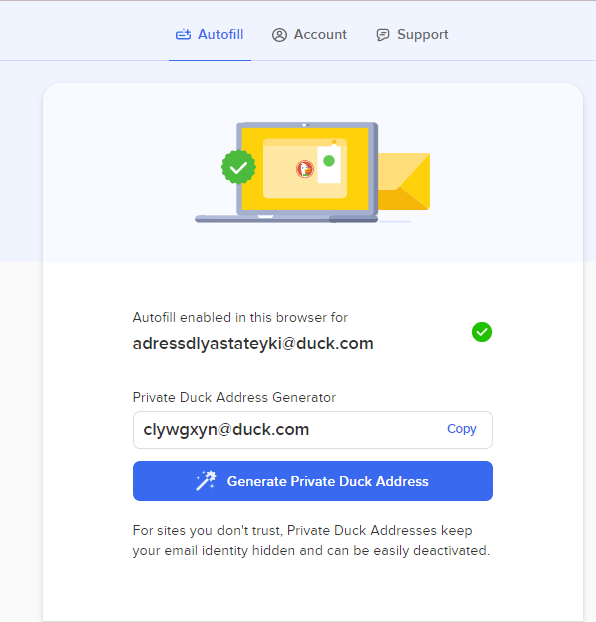Click the 'Autofill enabled in this browser for' text
Image resolution: width=596 pixels, height=622 pixels.
point(240,318)
